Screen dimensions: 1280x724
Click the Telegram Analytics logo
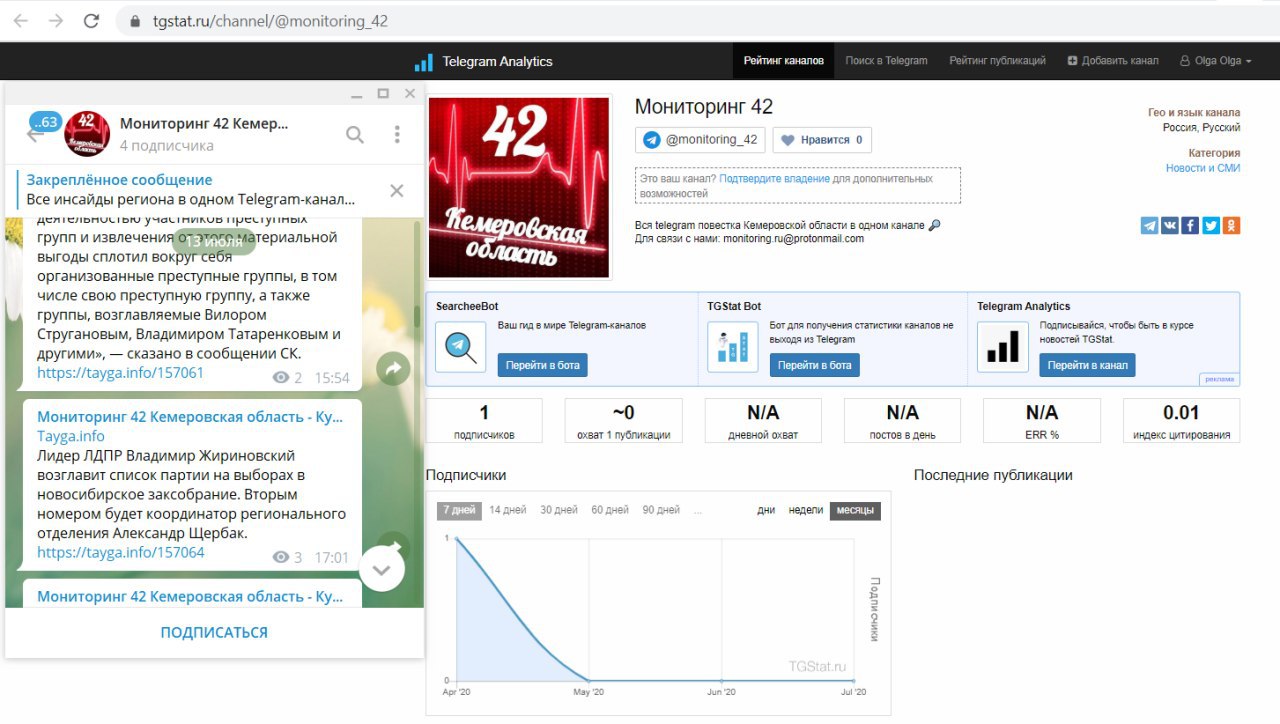(483, 61)
